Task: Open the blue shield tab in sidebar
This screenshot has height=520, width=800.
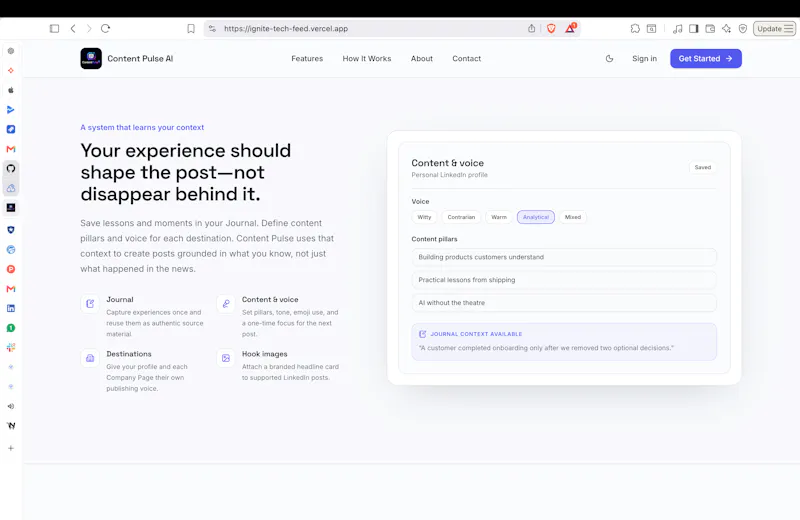Action: pyautogui.click(x=11, y=230)
